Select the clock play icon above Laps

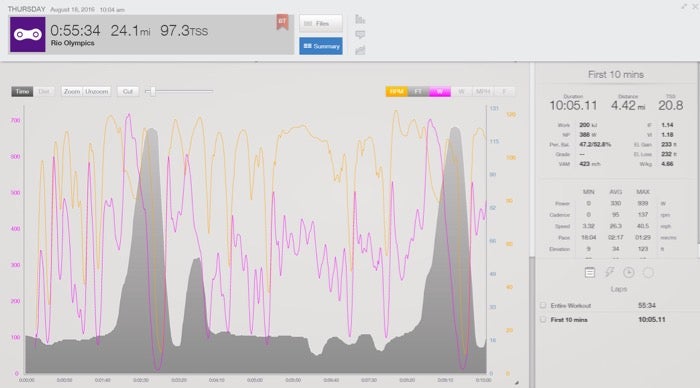coord(629,272)
